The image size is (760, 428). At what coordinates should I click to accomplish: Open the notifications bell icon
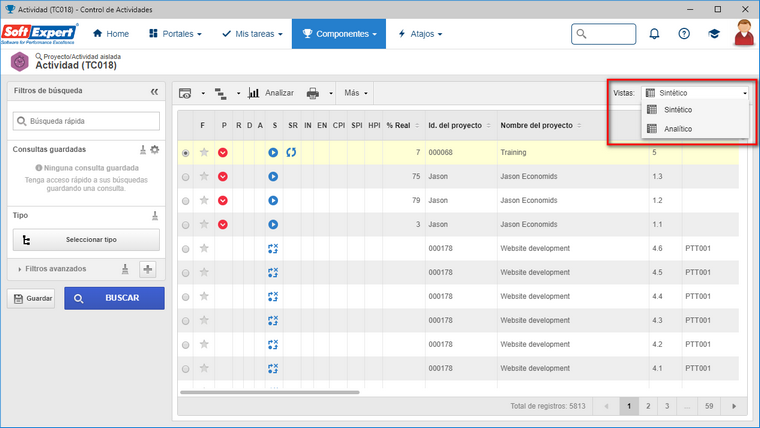click(x=654, y=34)
